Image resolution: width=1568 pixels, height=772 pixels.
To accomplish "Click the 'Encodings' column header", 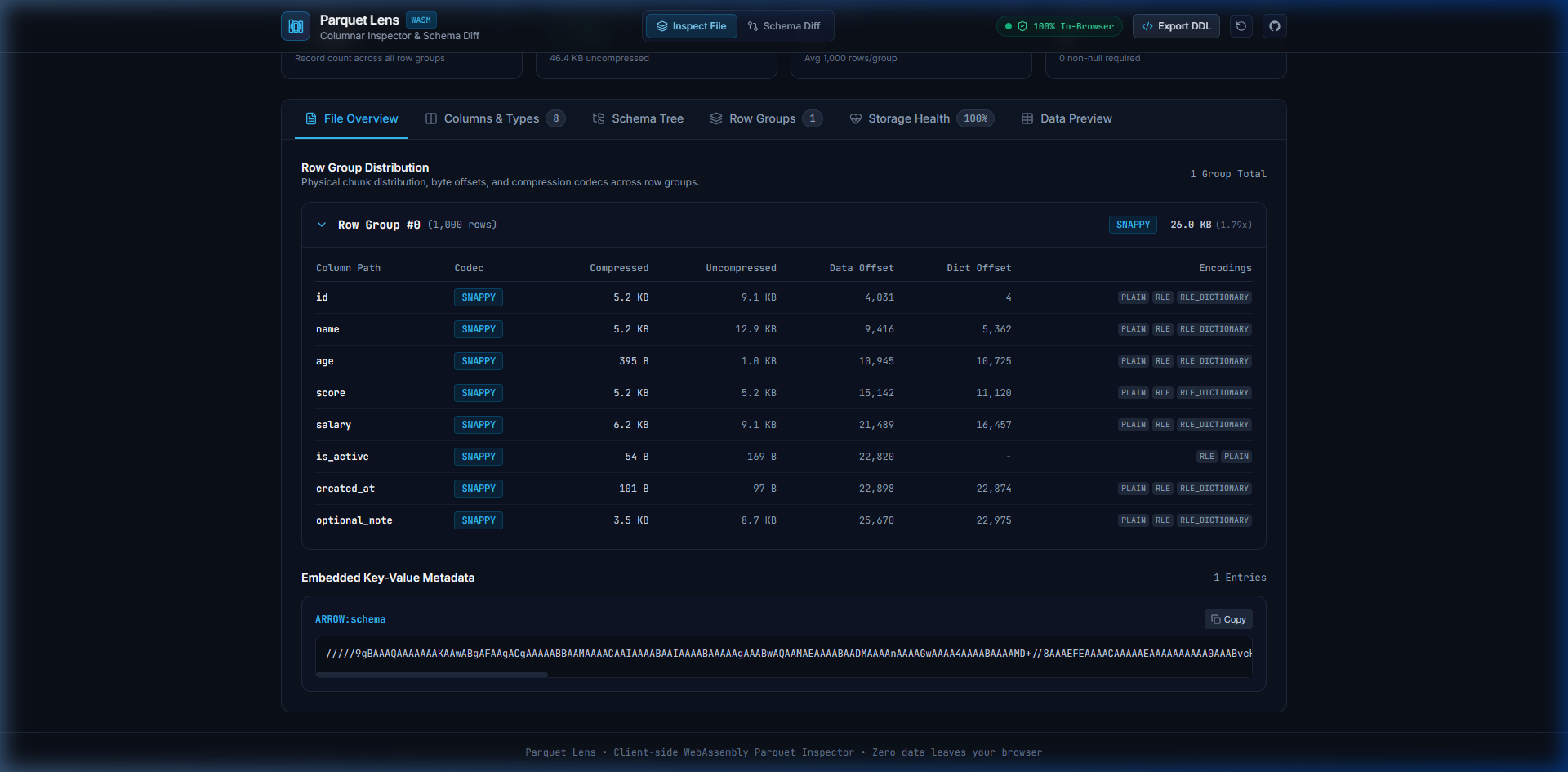I will coord(1225,268).
